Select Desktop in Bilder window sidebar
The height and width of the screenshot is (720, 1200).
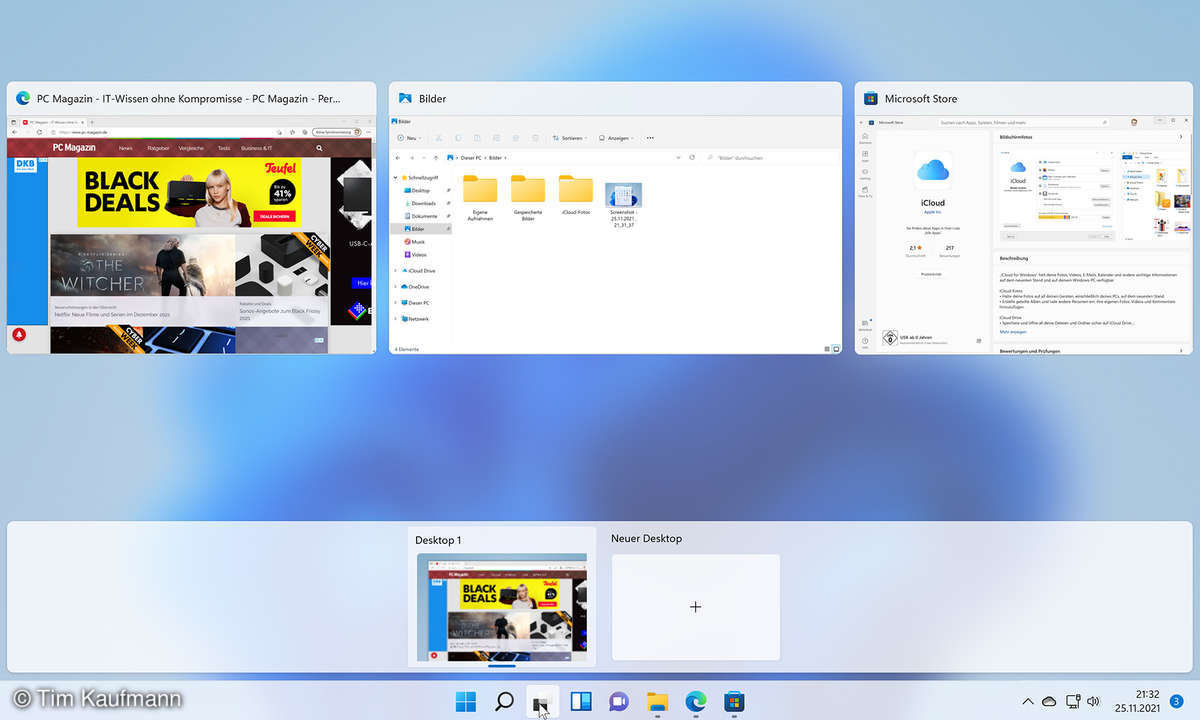(417, 190)
